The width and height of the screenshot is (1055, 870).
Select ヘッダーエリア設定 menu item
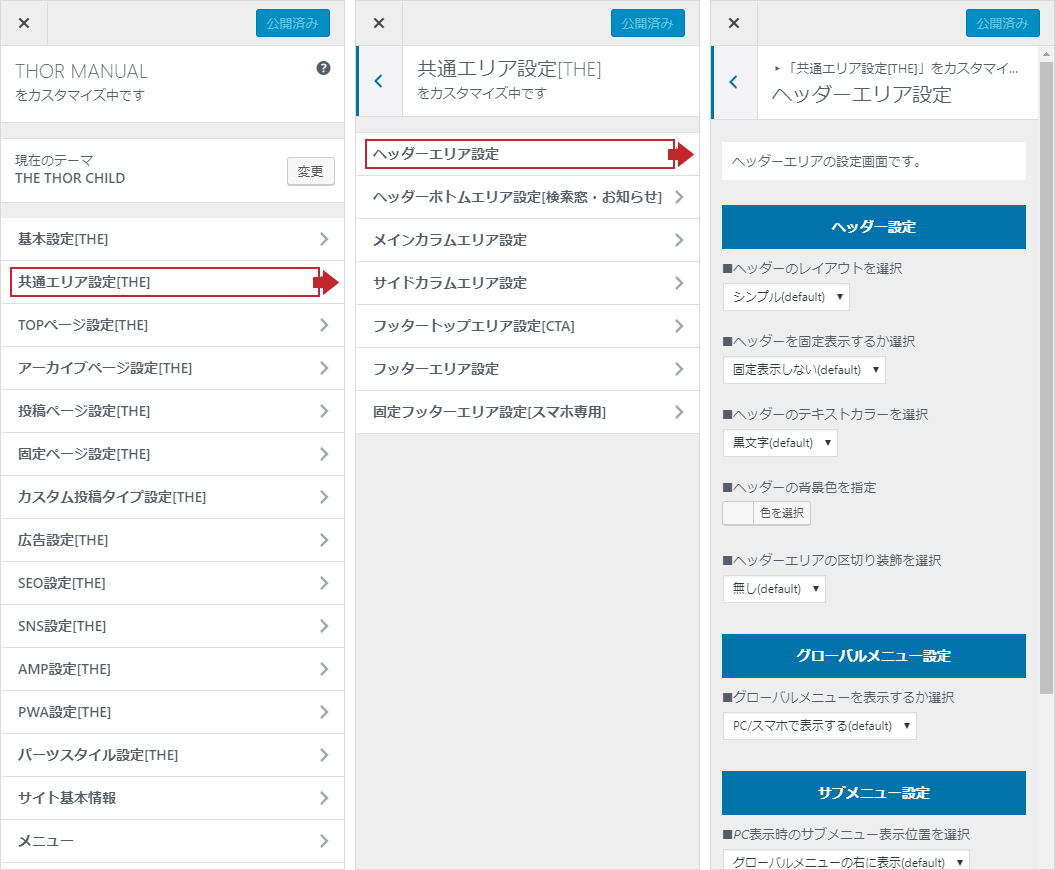pos(520,154)
